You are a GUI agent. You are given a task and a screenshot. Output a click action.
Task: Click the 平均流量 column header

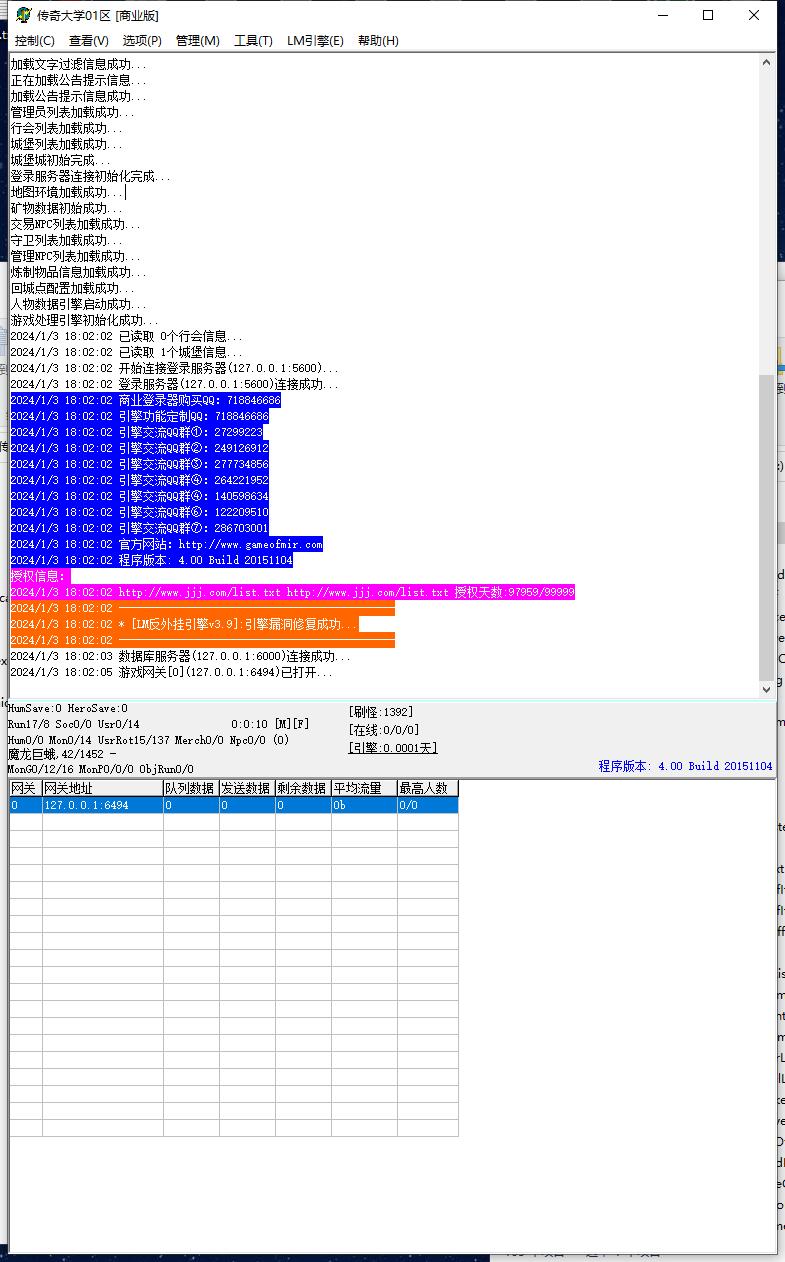coord(364,789)
